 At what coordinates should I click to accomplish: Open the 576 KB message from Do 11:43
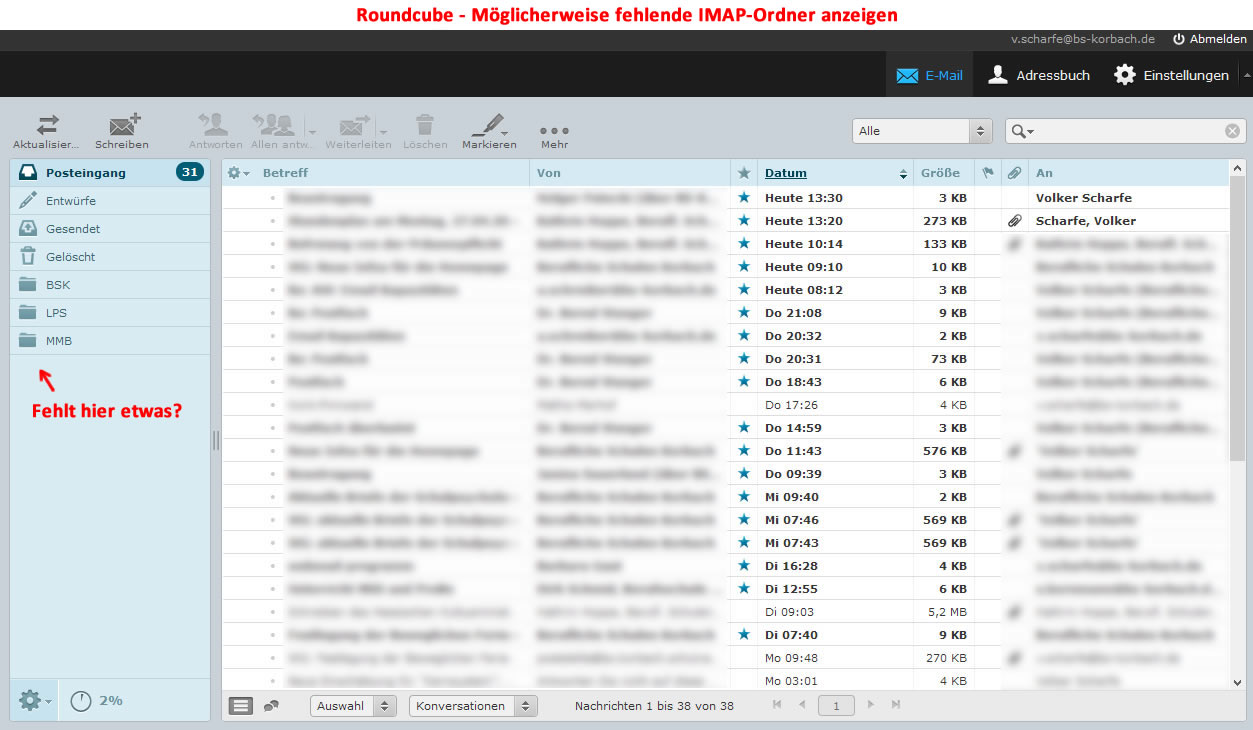(x=725, y=451)
